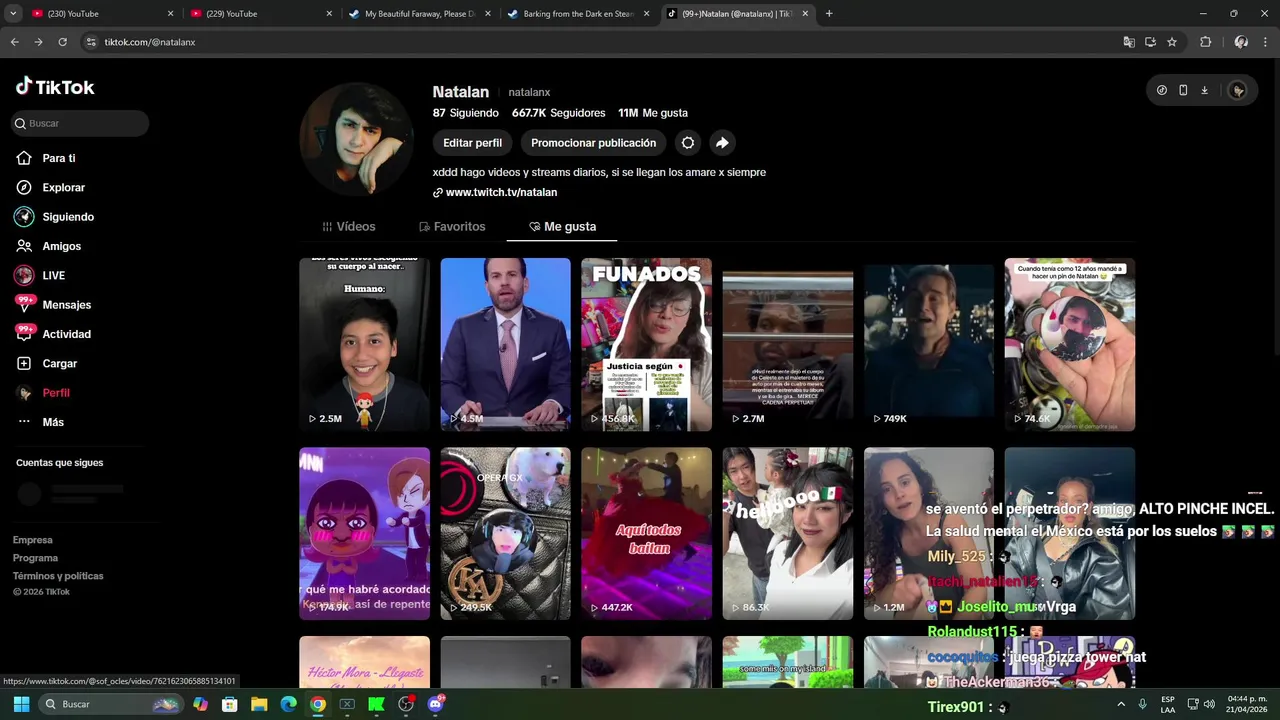Click the TikTok coins icon top right
Screen dimensions: 1280x720
click(1162, 90)
